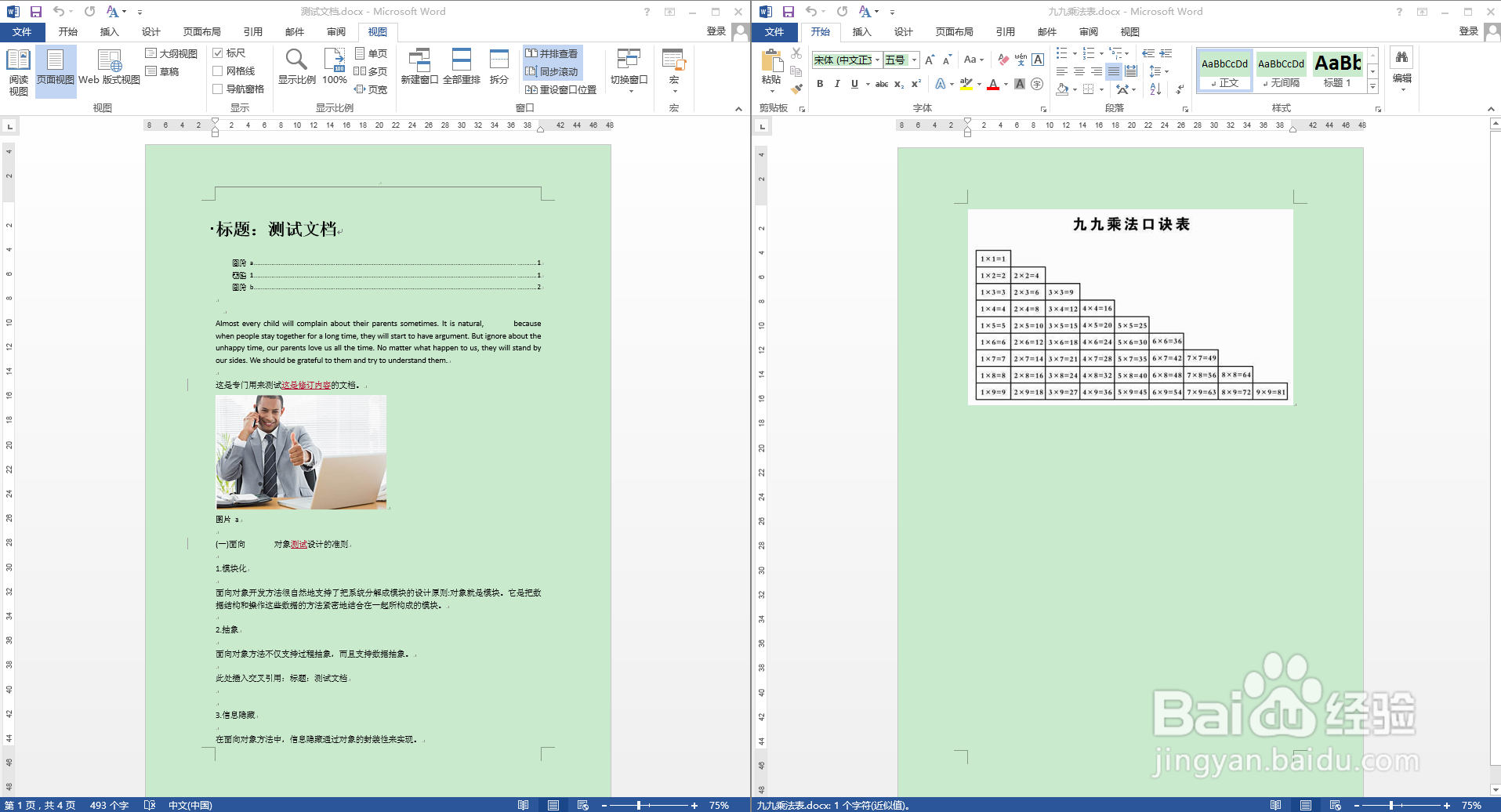Toggle justify alignment in paragraph group
This screenshot has height=812, width=1501.
[1114, 71]
